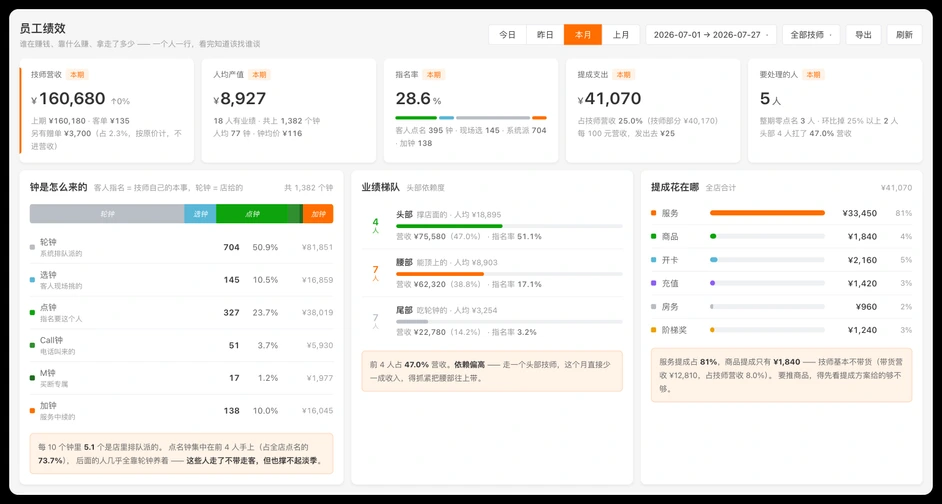Image resolution: width=942 pixels, height=504 pixels.
Task: Click the 本期 badge next to 要处理的人
Action: pyautogui.click(x=813, y=75)
